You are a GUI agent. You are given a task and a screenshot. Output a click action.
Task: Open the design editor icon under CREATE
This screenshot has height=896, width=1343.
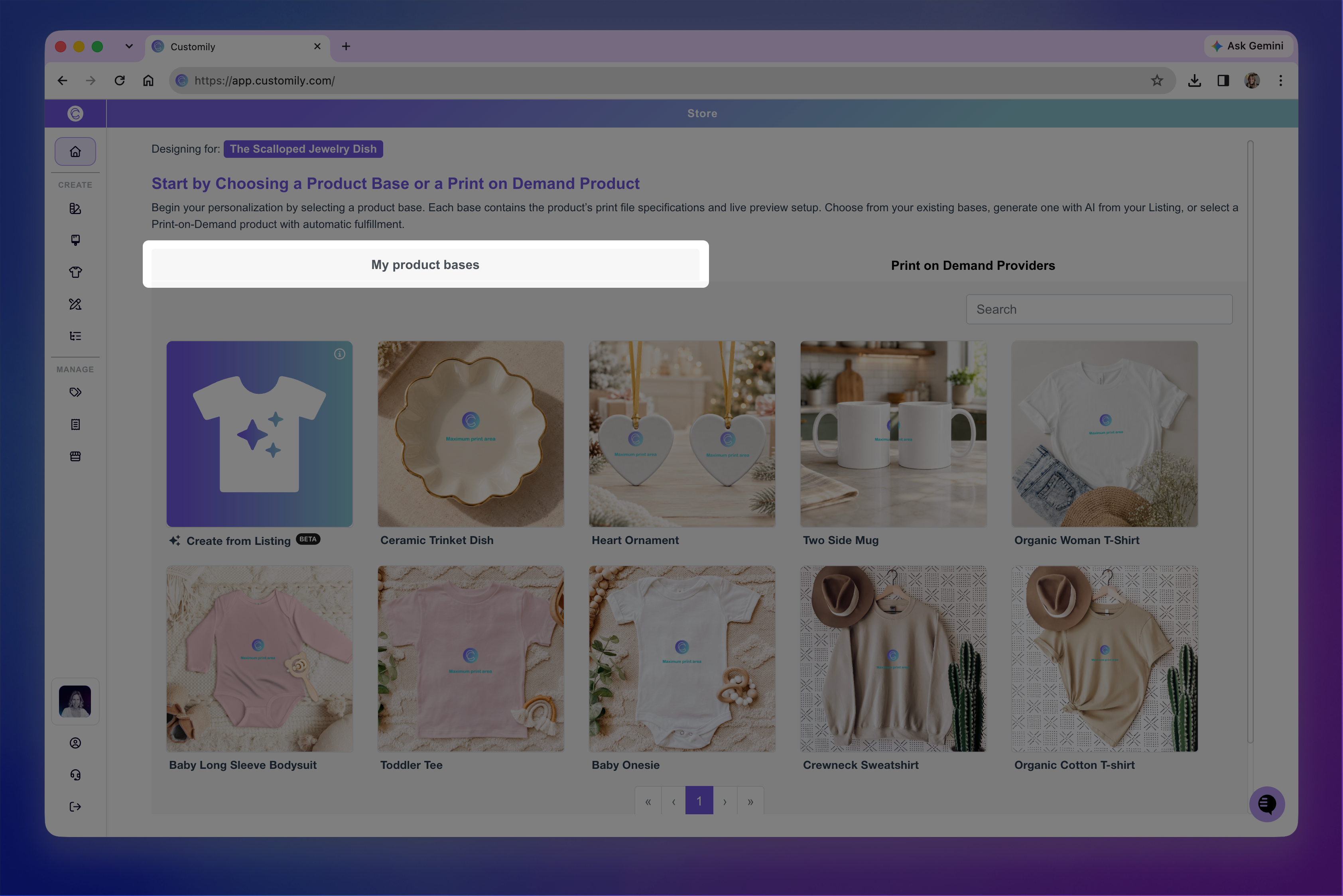(x=75, y=208)
